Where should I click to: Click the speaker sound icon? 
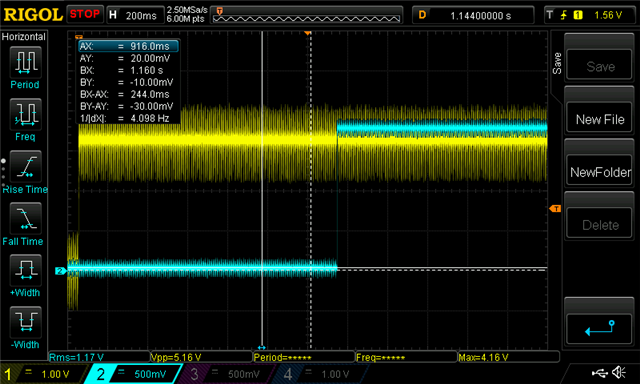[620, 372]
